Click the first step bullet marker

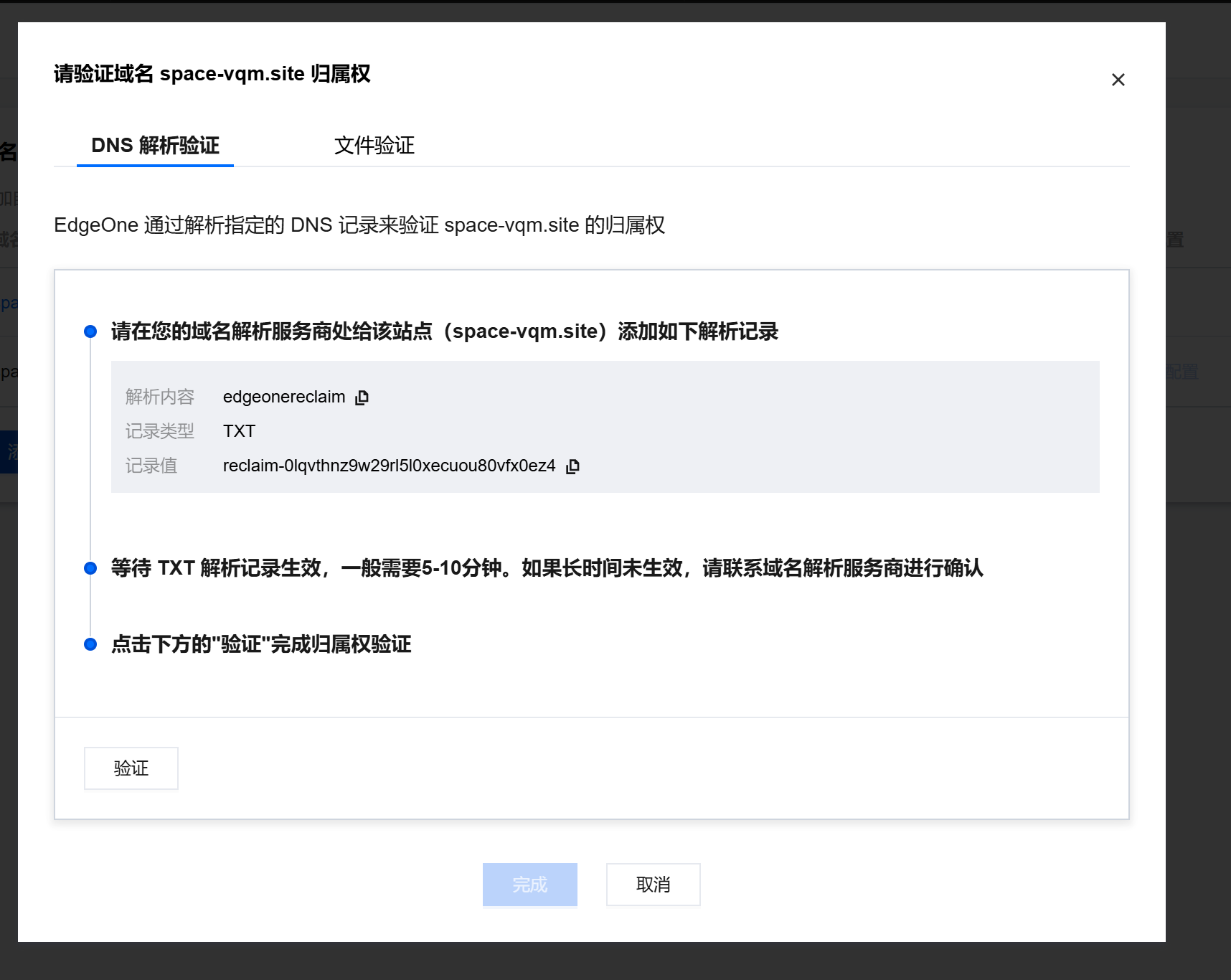coord(90,331)
